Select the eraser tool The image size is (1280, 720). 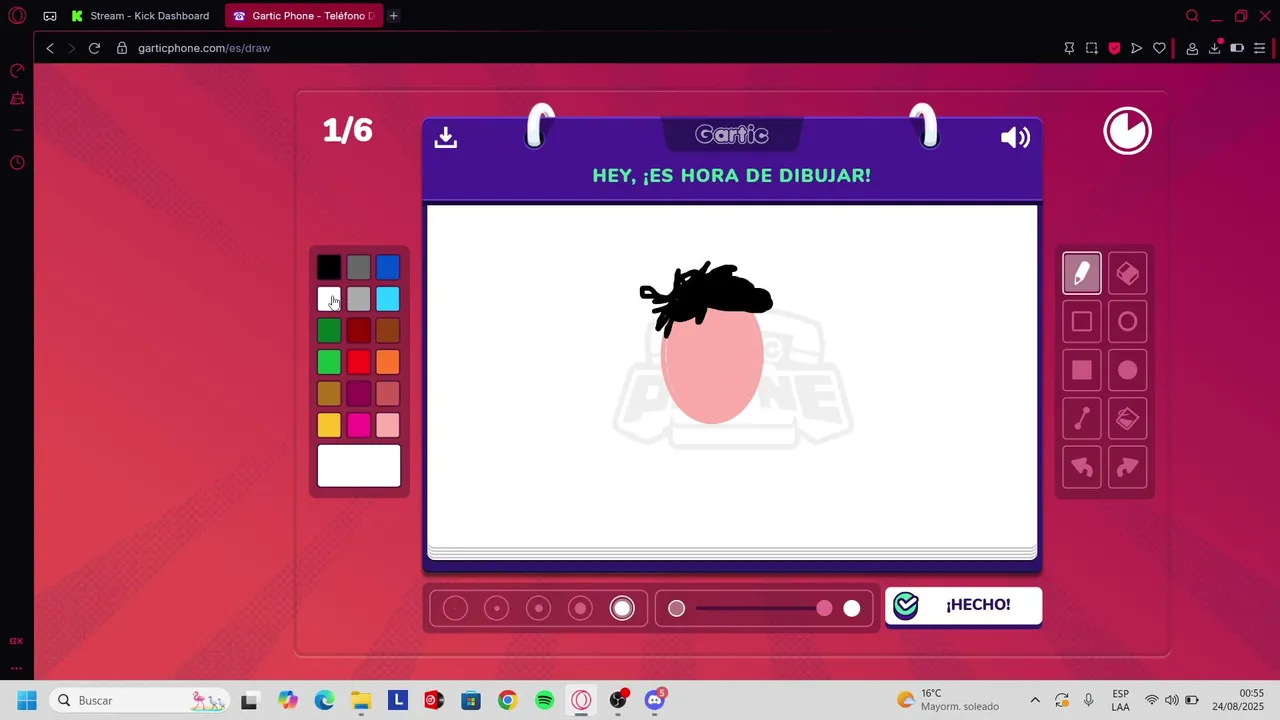pyautogui.click(x=1127, y=273)
